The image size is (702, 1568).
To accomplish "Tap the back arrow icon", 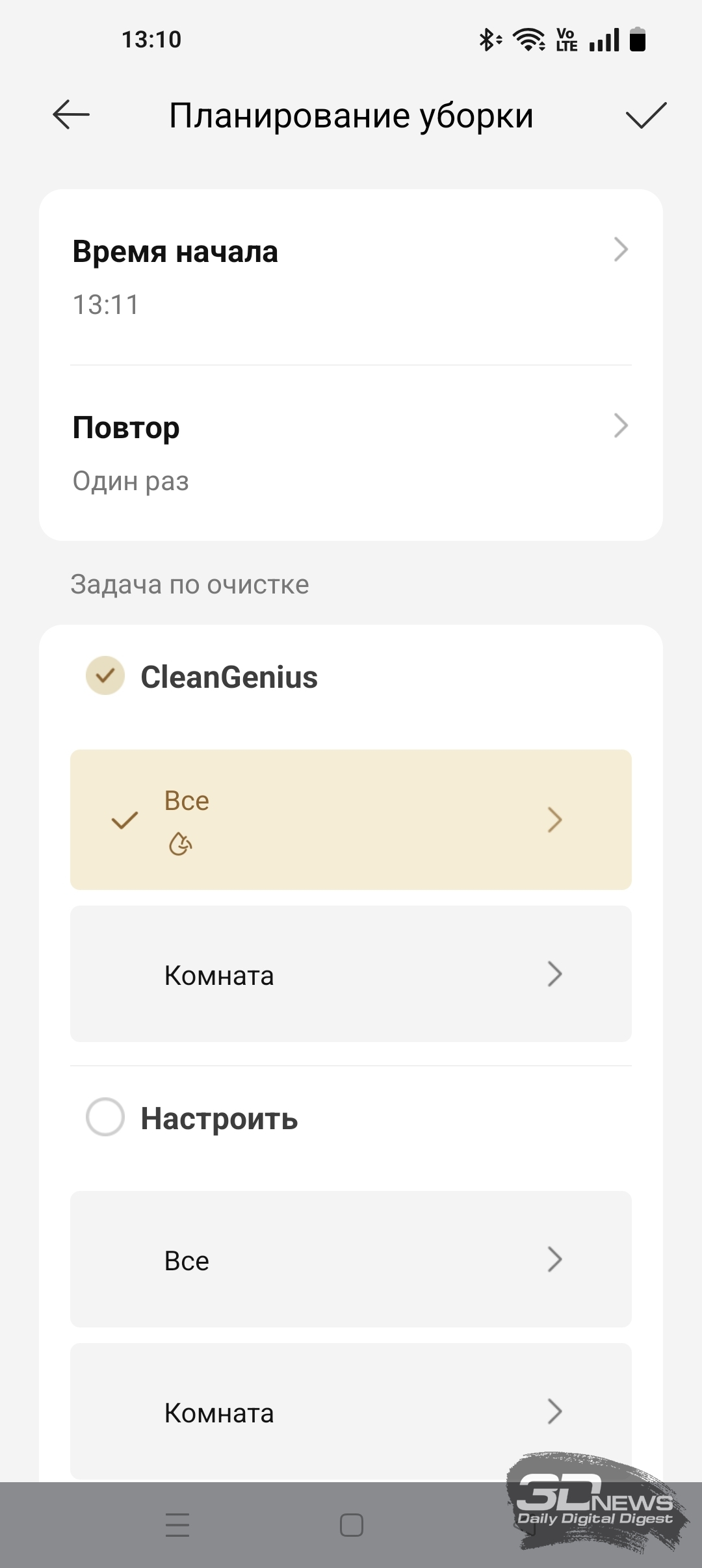I will point(71,115).
